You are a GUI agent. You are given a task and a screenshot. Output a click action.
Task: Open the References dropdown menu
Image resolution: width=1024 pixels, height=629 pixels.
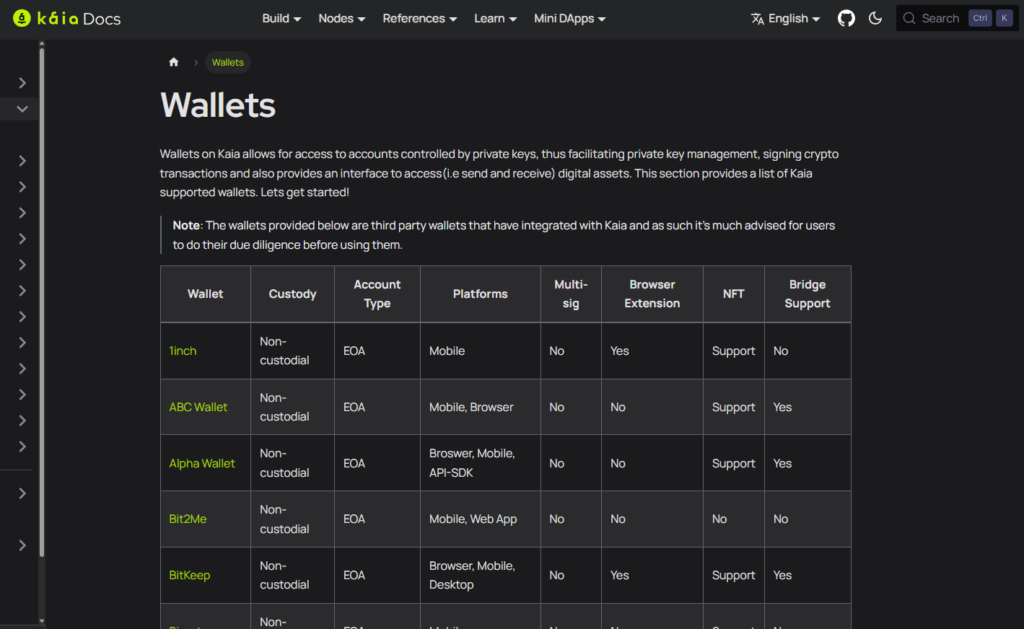[x=419, y=18]
